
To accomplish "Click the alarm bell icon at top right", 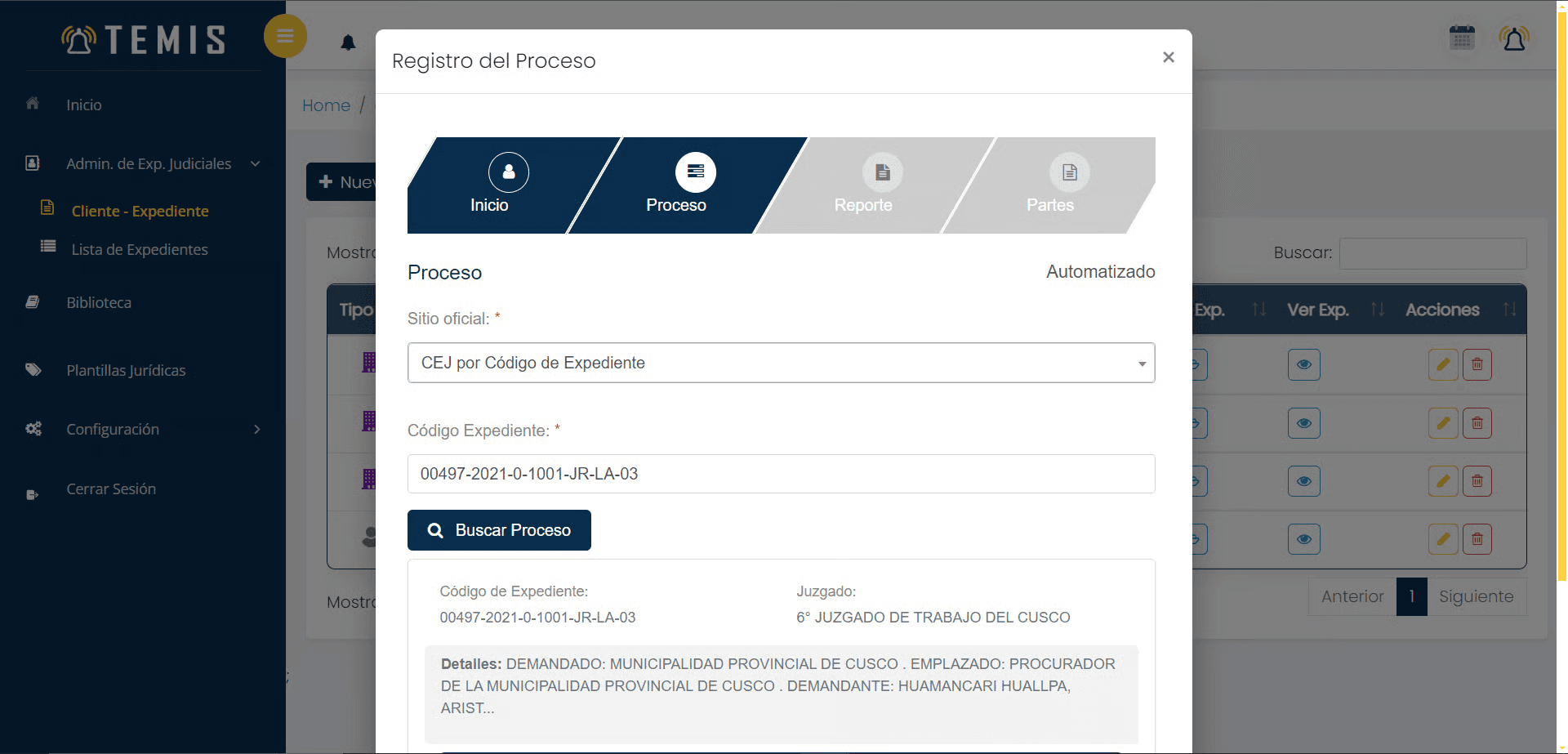I will [1513, 38].
